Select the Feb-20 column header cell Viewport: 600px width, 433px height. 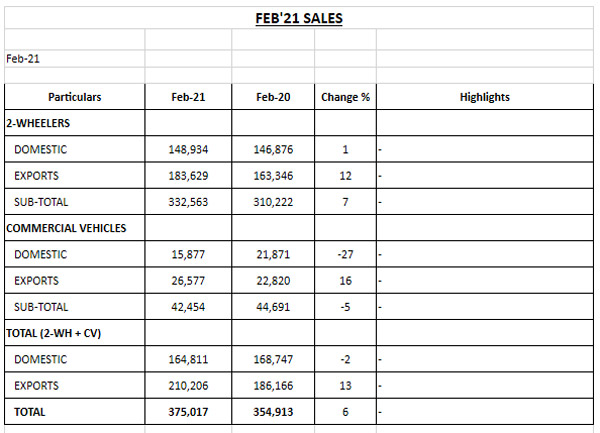pos(272,97)
